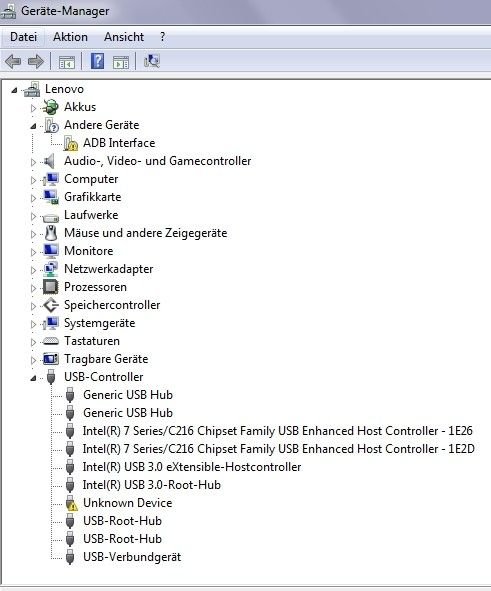Image resolution: width=491 pixels, height=591 pixels.
Task: Click the Forward arrow toolbar icon
Action: [36, 61]
